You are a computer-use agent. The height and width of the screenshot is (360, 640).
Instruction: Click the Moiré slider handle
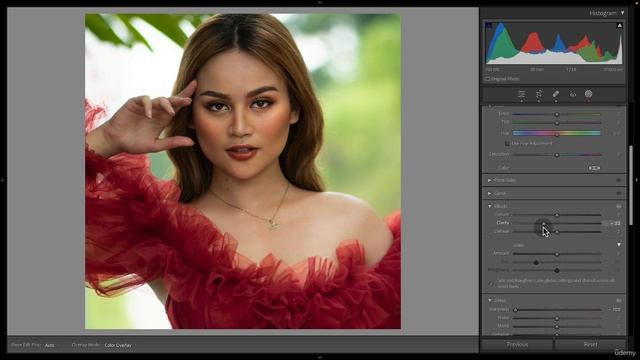point(556,327)
